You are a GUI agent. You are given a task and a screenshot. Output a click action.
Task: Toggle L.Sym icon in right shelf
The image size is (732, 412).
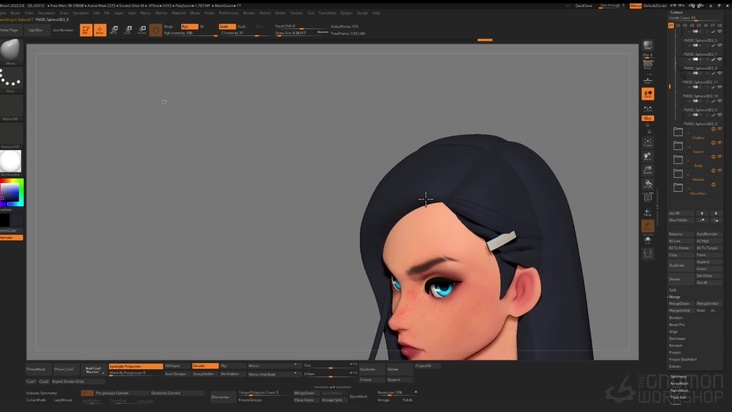pos(648,109)
